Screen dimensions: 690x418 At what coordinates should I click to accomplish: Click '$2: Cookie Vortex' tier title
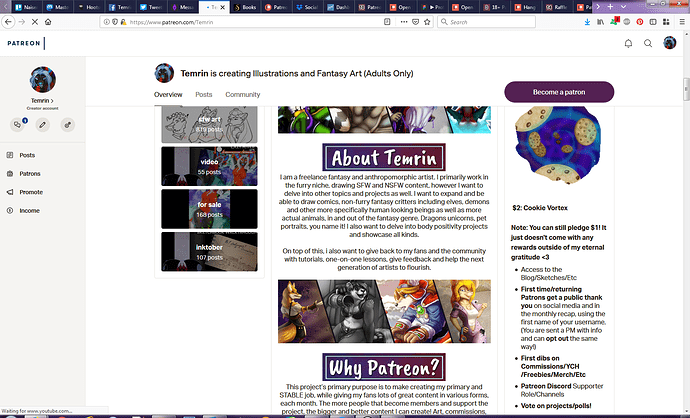(540, 208)
